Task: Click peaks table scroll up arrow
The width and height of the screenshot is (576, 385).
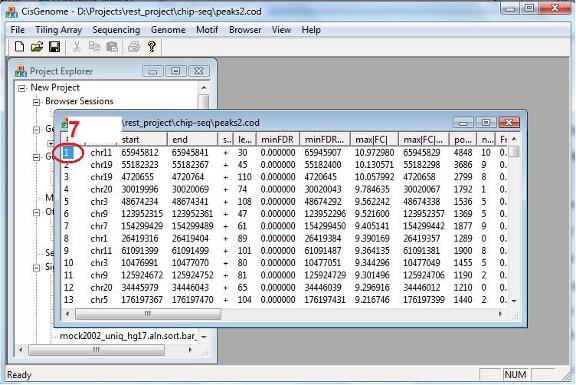Action: pos(514,139)
